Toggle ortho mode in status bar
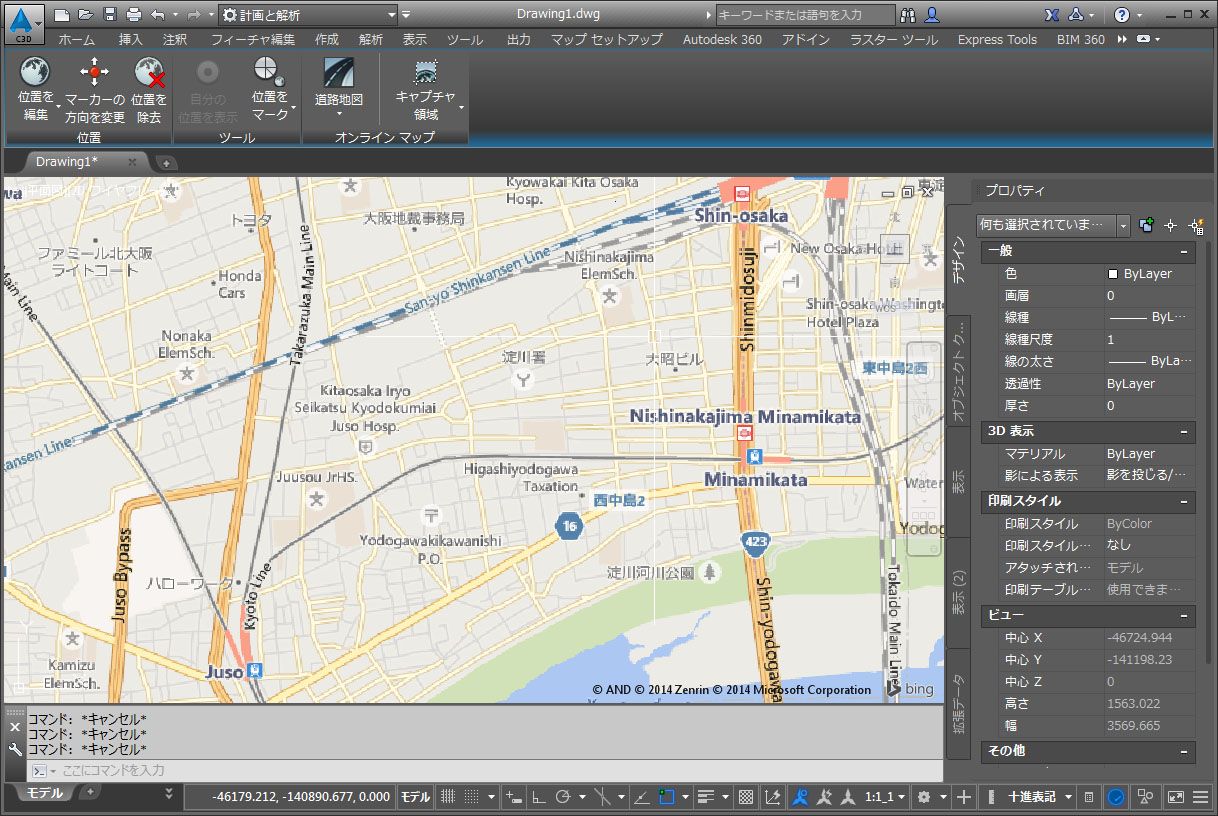The width and height of the screenshot is (1218, 816). click(538, 797)
